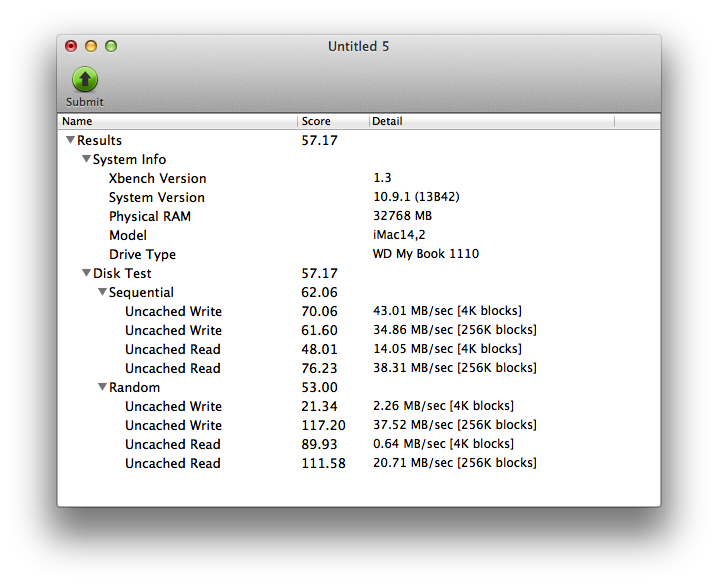
Task: Click the overall Results score 57.17
Action: coord(319,140)
